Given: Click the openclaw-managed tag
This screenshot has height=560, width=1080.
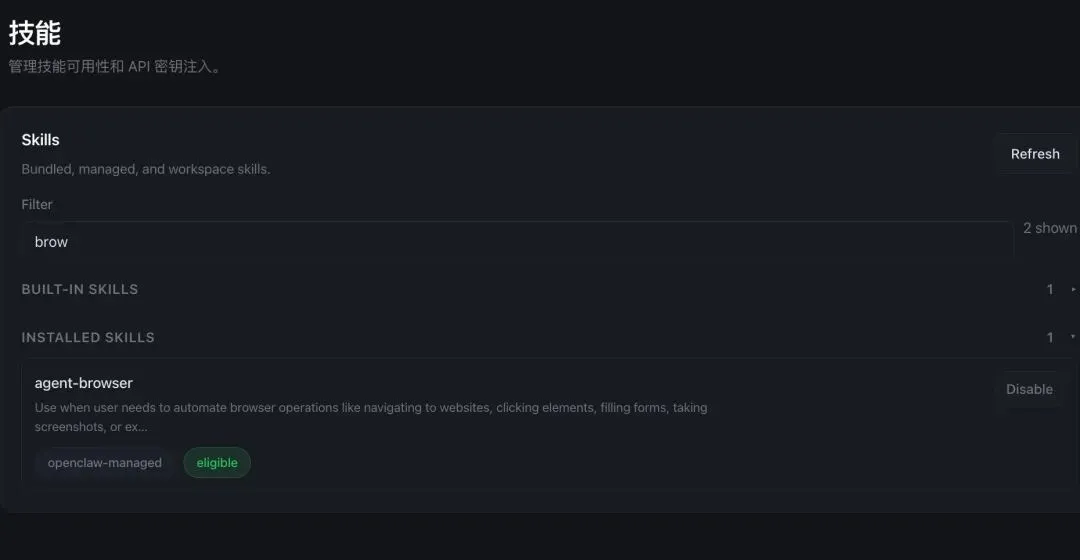Looking at the screenshot, I should [x=104, y=463].
